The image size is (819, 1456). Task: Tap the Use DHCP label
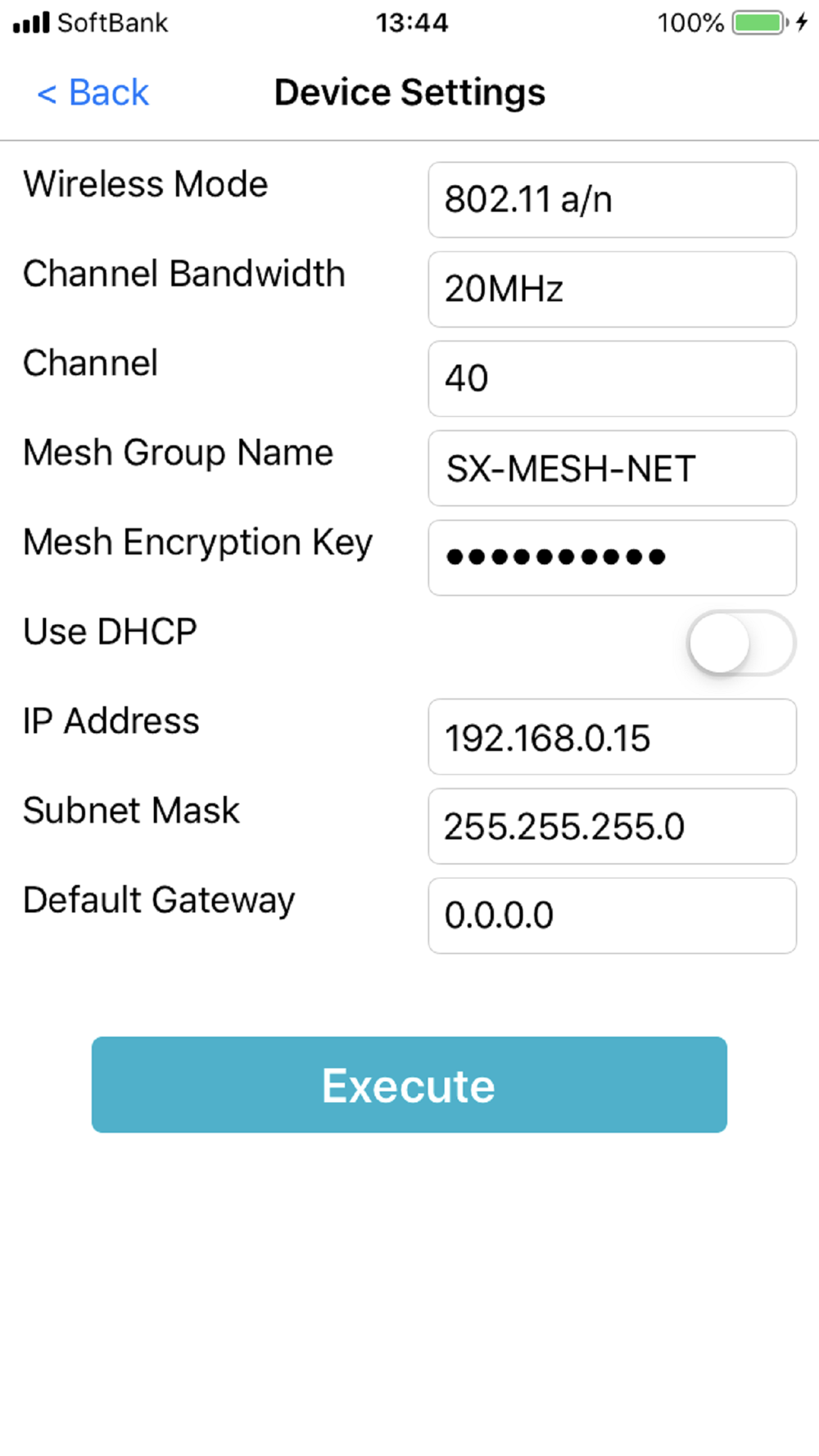[x=111, y=631]
